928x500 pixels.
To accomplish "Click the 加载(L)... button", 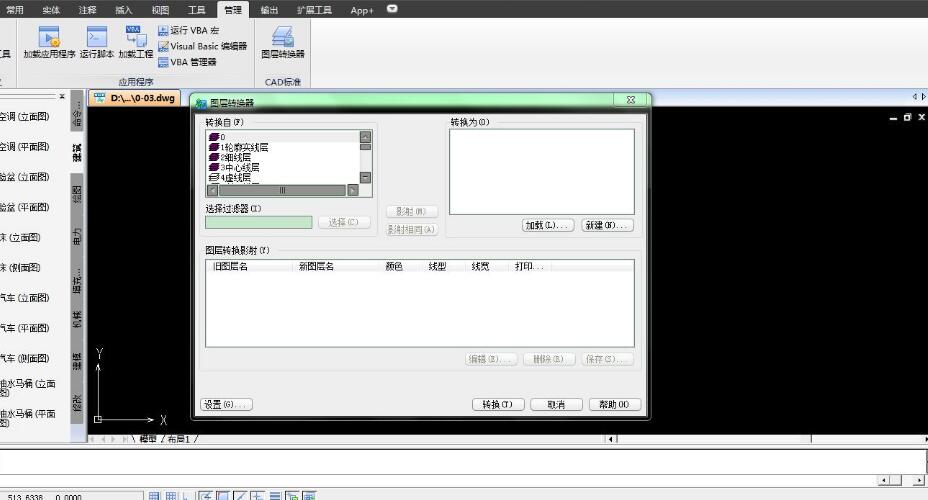I will pyautogui.click(x=547, y=225).
